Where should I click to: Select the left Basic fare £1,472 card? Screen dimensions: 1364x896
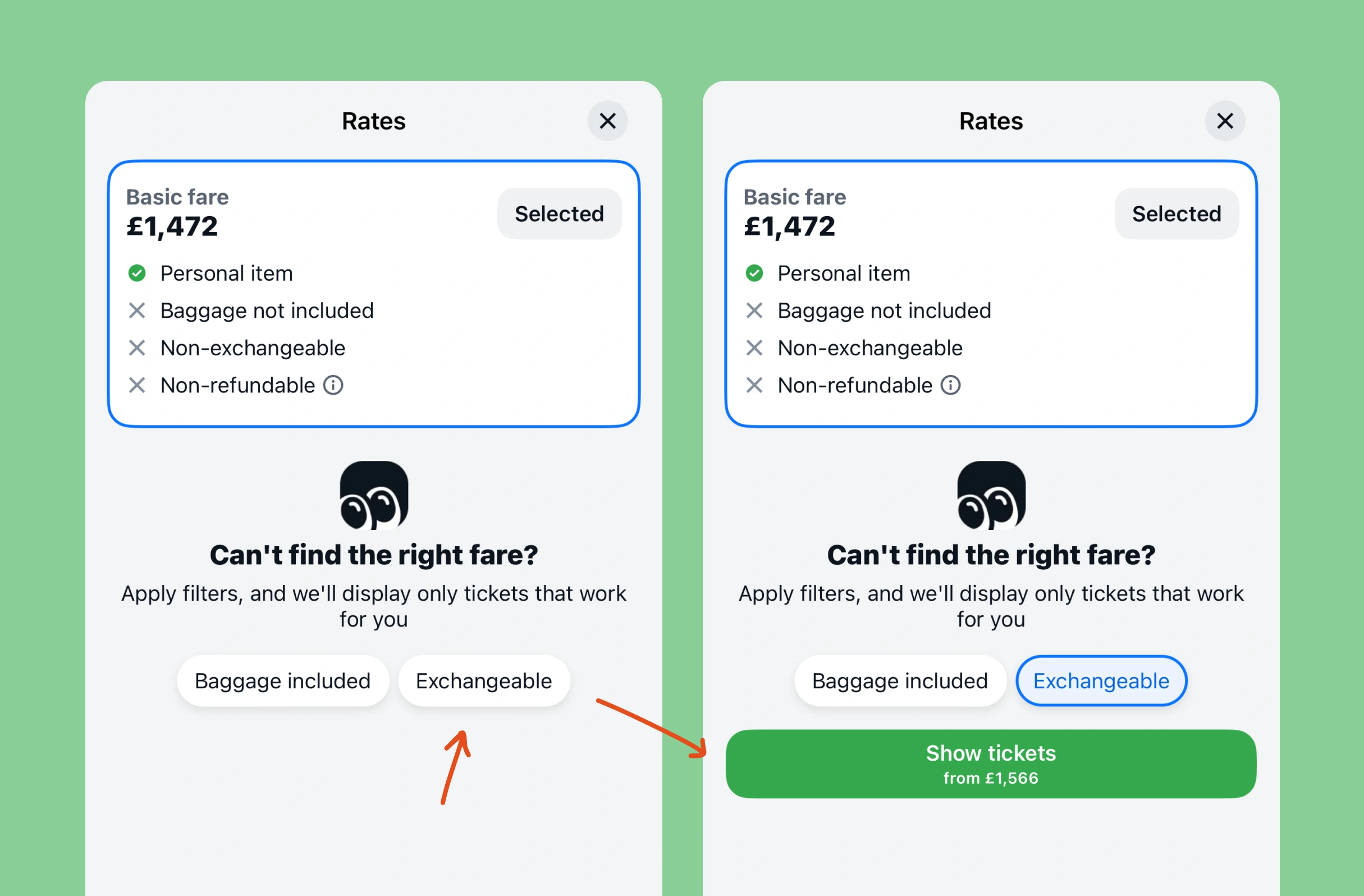point(374,294)
